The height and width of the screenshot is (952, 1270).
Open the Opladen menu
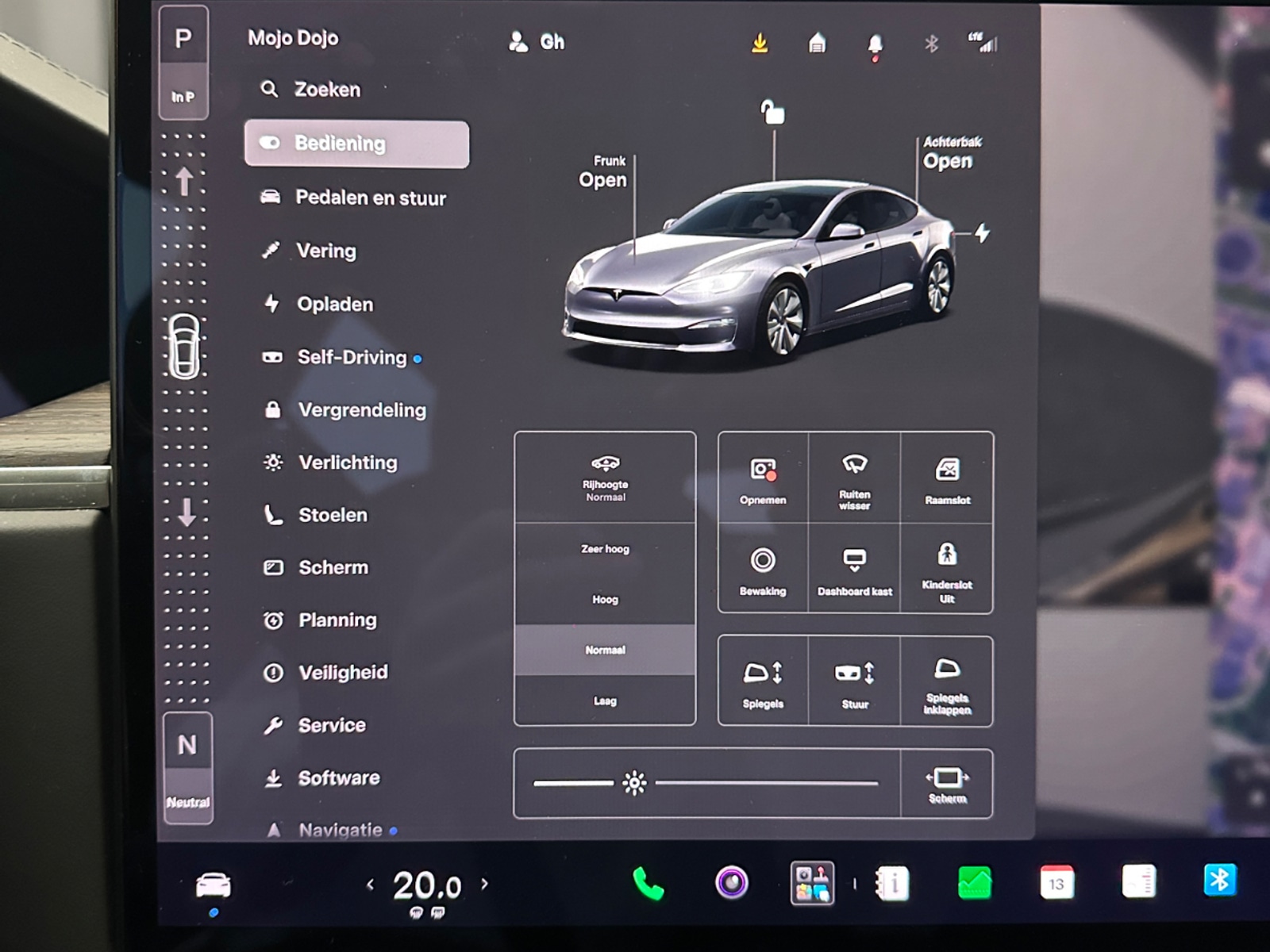317,304
